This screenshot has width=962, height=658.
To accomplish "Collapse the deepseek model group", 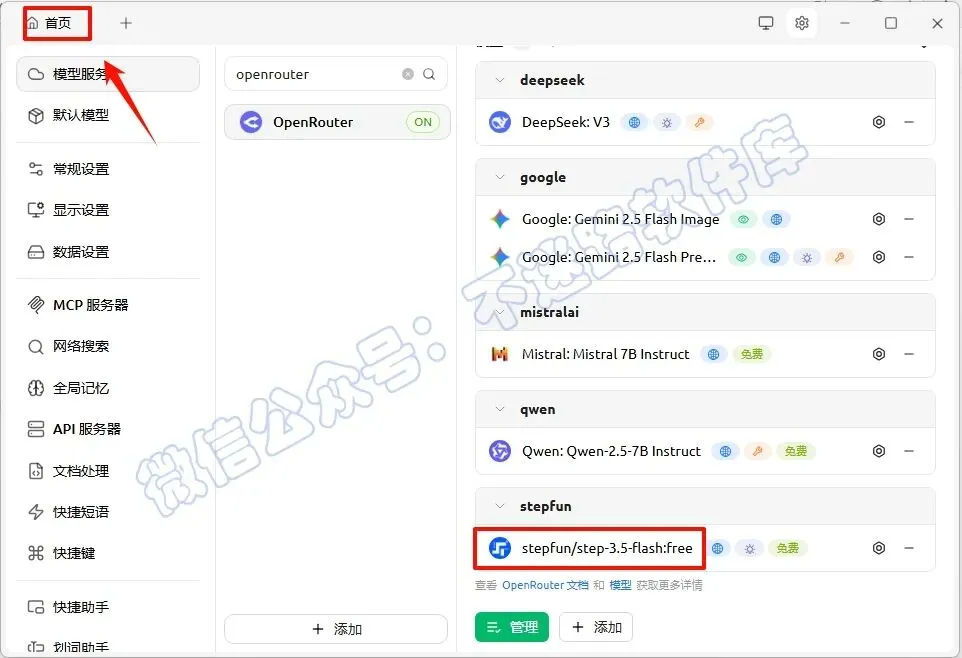I will pos(500,80).
